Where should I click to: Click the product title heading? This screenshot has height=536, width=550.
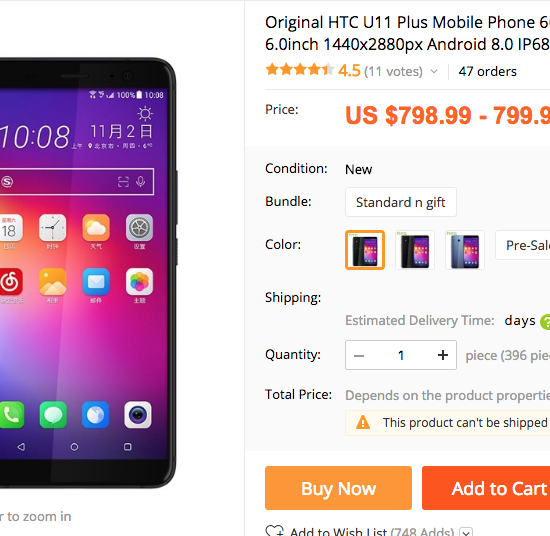pyautogui.click(x=407, y=33)
